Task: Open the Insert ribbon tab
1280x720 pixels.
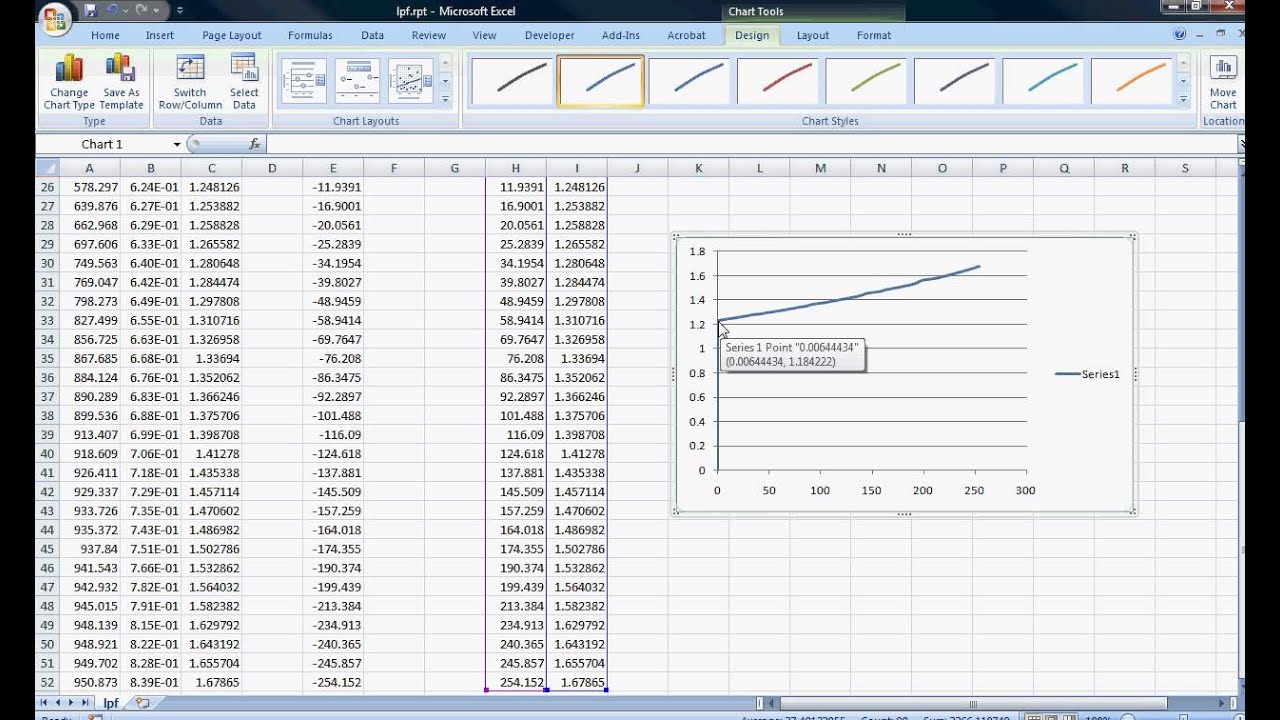Action: [x=160, y=35]
